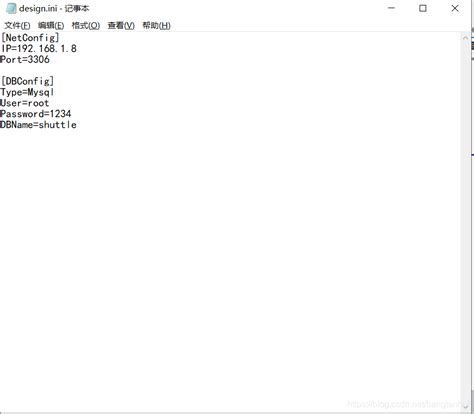Click the scrollbar up arrow
Viewport: 474px width, 414px height.
click(465, 38)
